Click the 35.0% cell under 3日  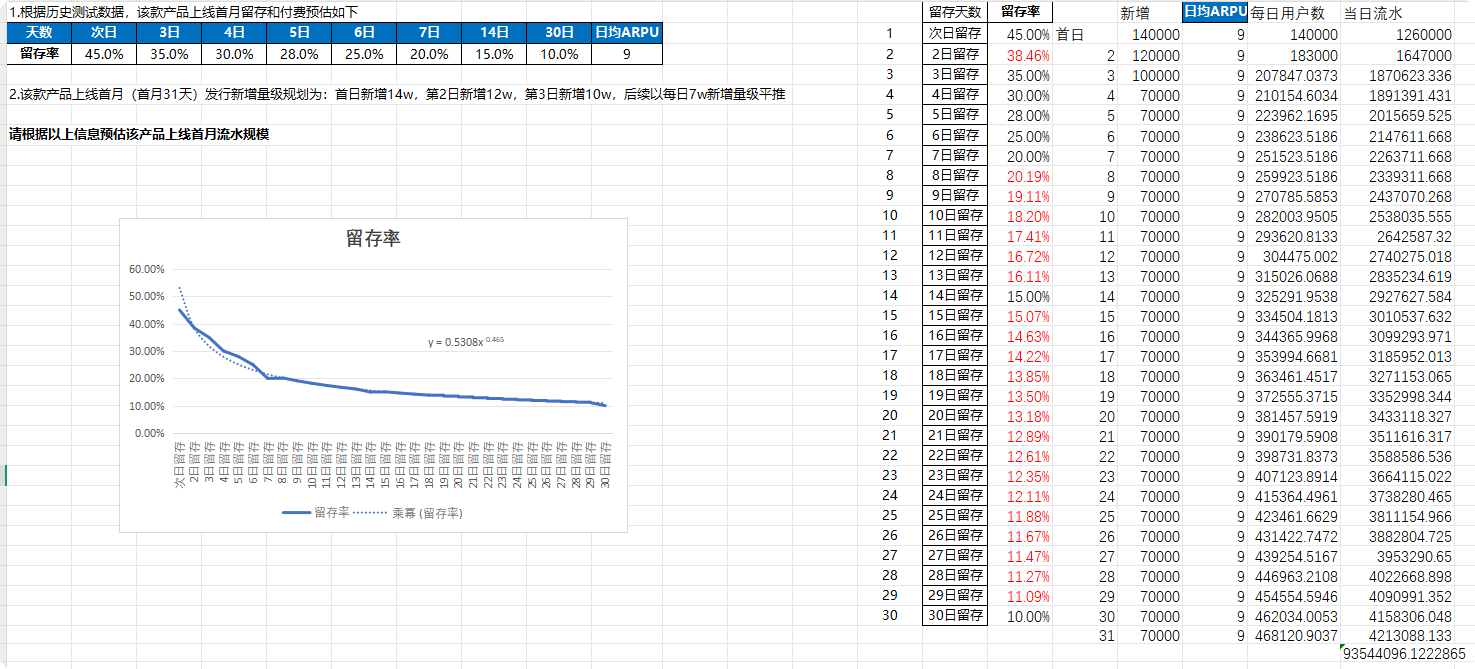point(169,54)
